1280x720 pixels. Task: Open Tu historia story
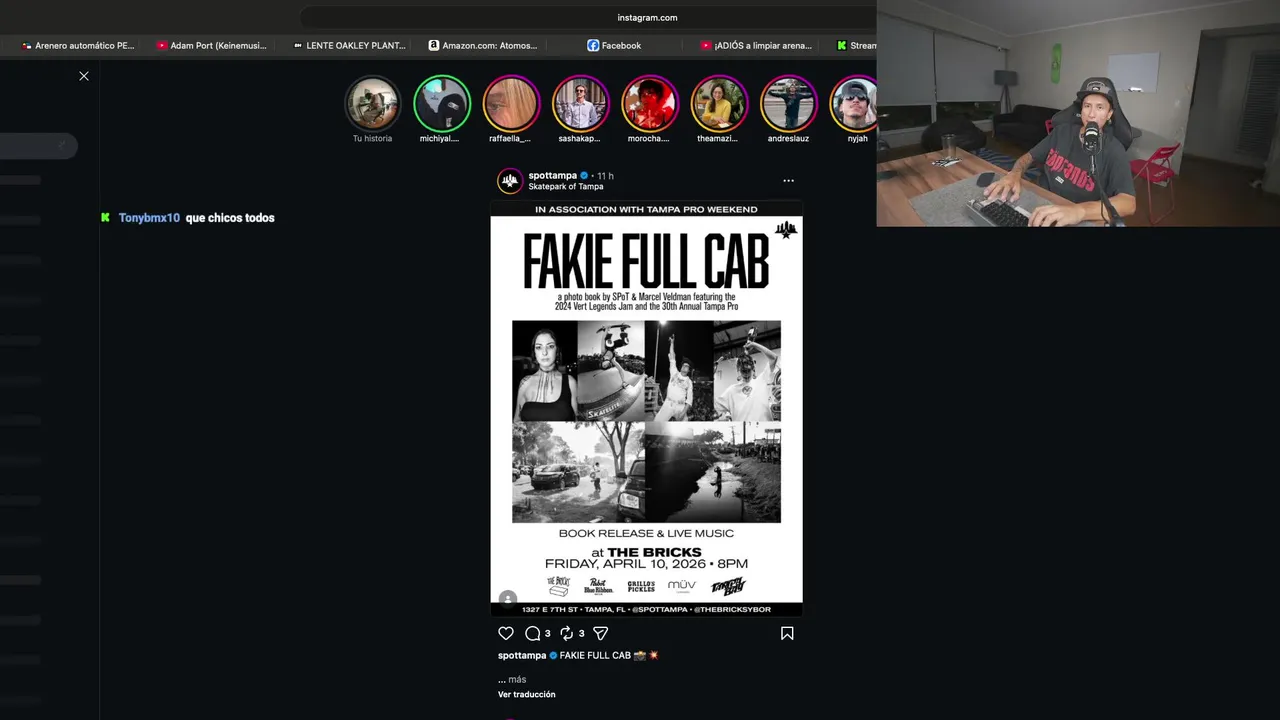click(372, 104)
